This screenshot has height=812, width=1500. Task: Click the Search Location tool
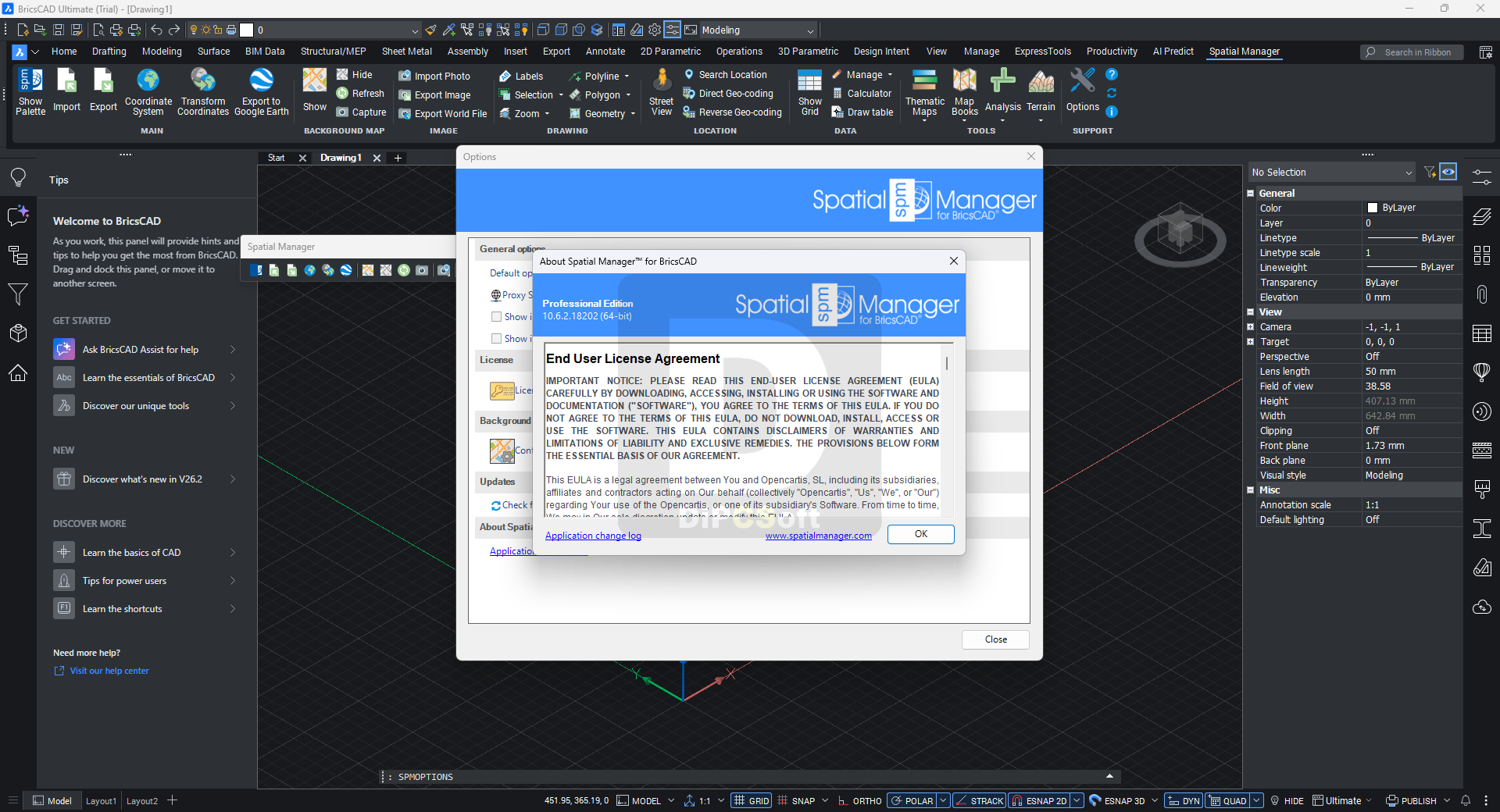[725, 75]
